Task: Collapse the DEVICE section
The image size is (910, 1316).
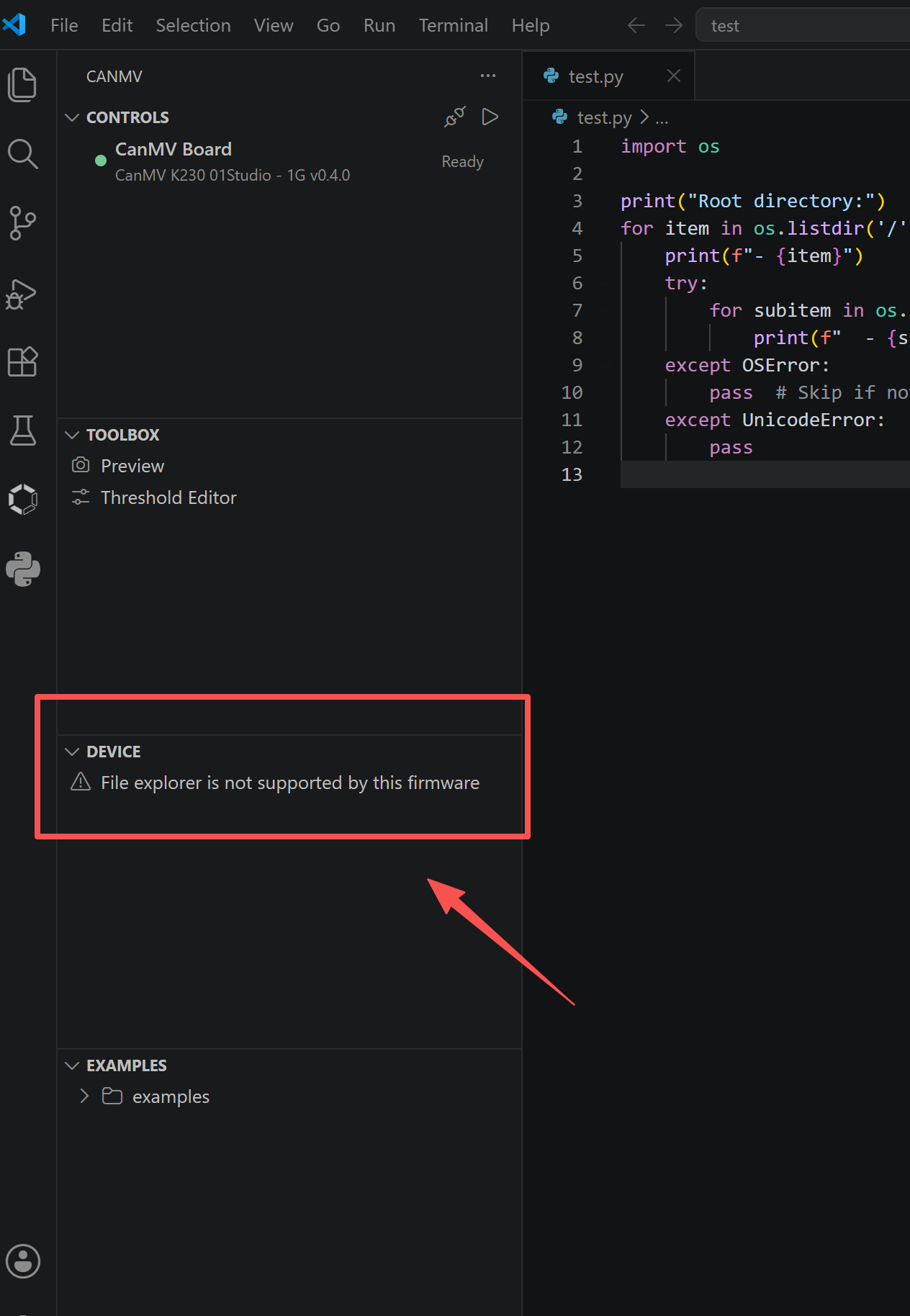Action: [72, 752]
